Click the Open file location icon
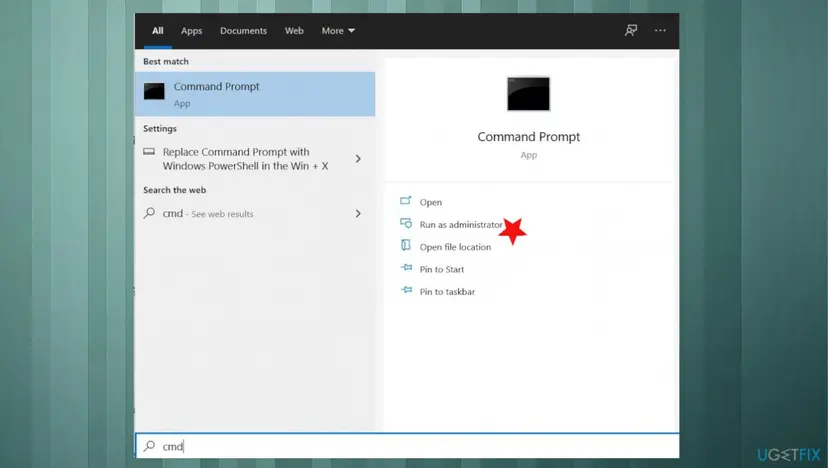This screenshot has height=468, width=828. 406,245
